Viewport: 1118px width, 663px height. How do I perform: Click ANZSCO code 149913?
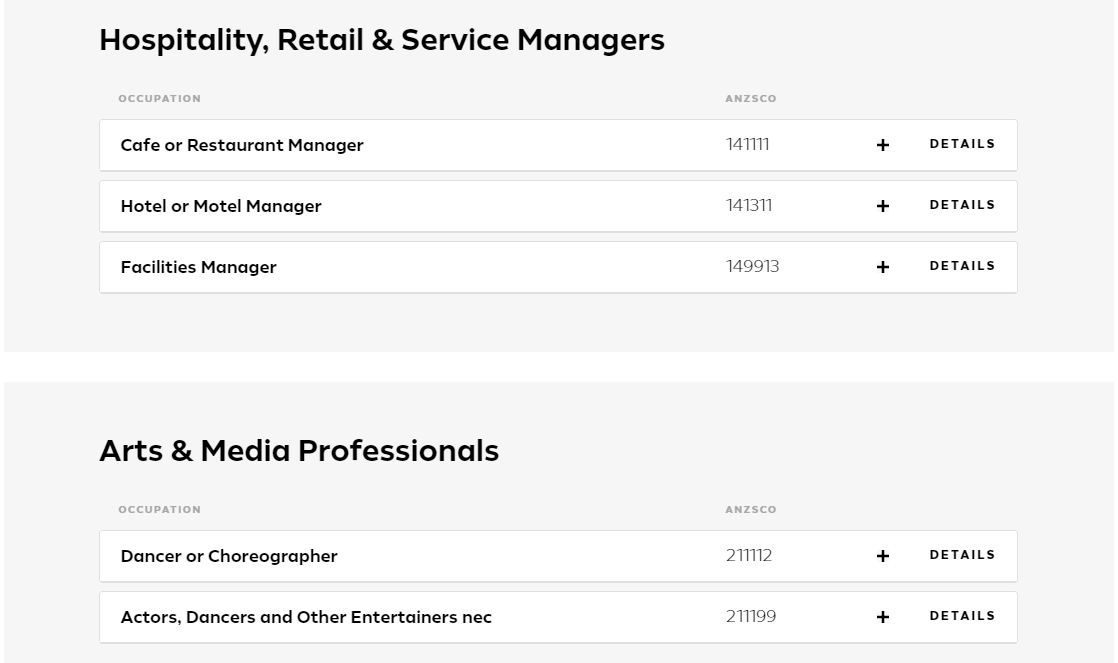752,267
